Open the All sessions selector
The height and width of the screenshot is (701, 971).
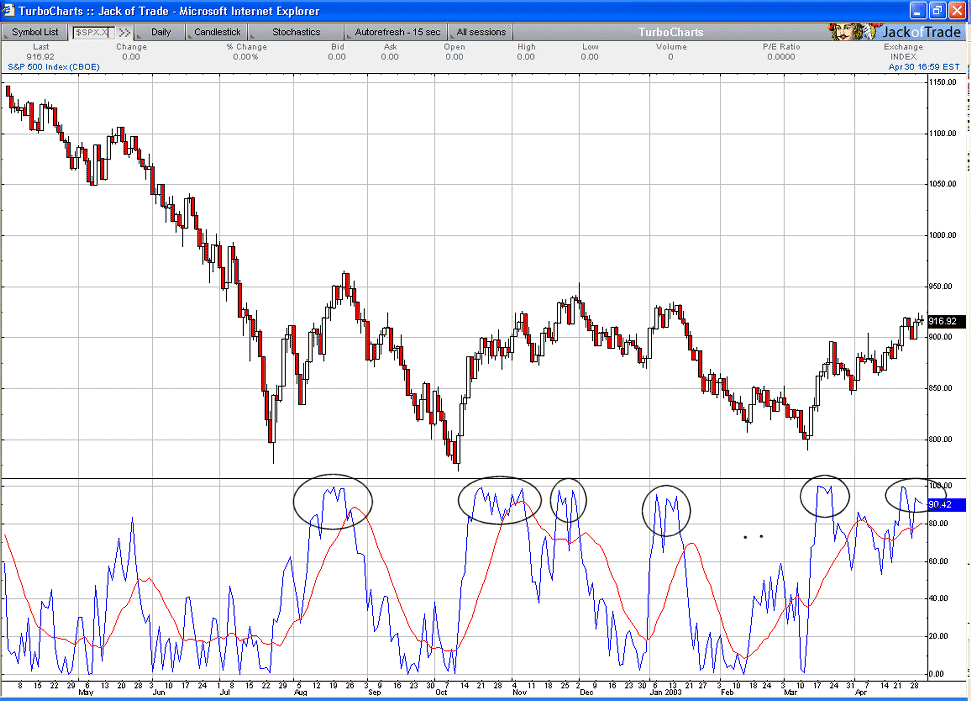pos(481,32)
